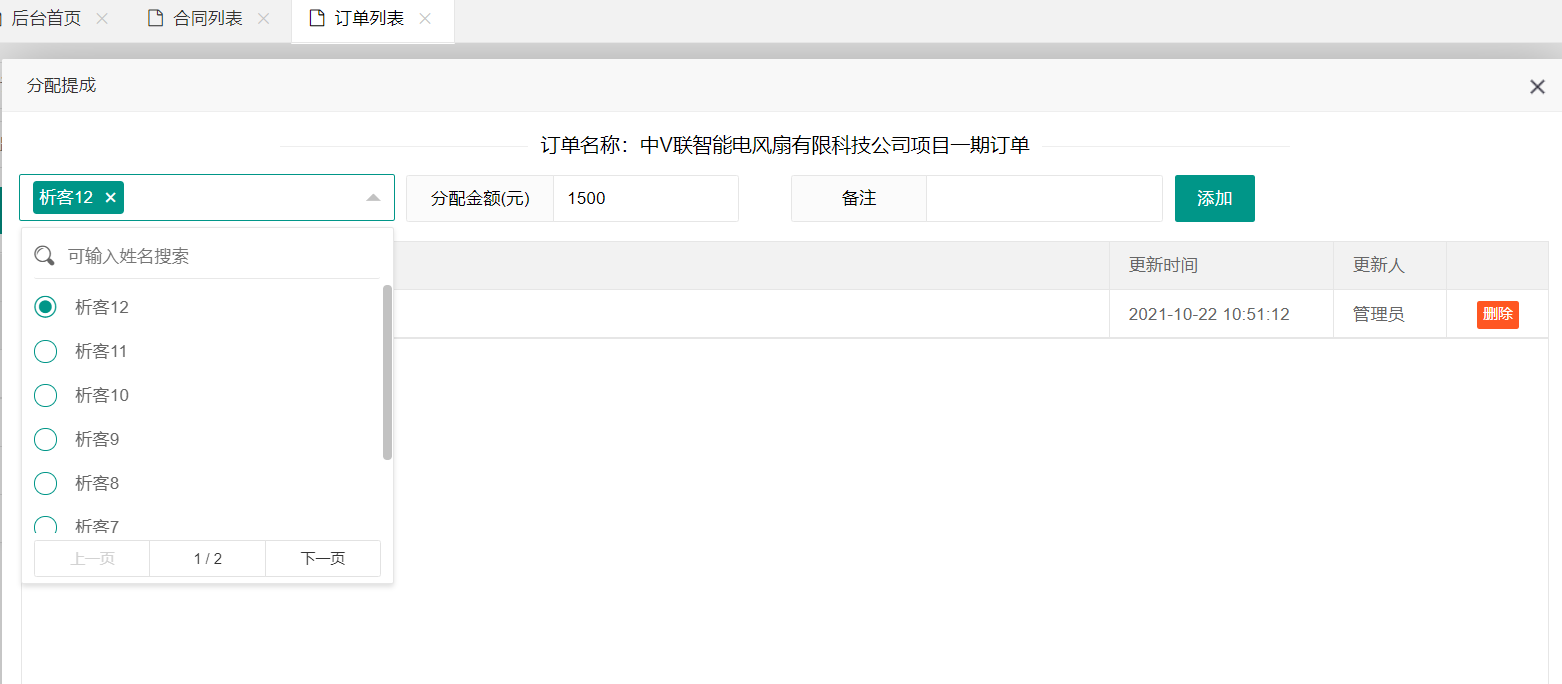Close the 后台首页 tab using its x icon
Viewport: 1562px width, 684px height.
[101, 19]
